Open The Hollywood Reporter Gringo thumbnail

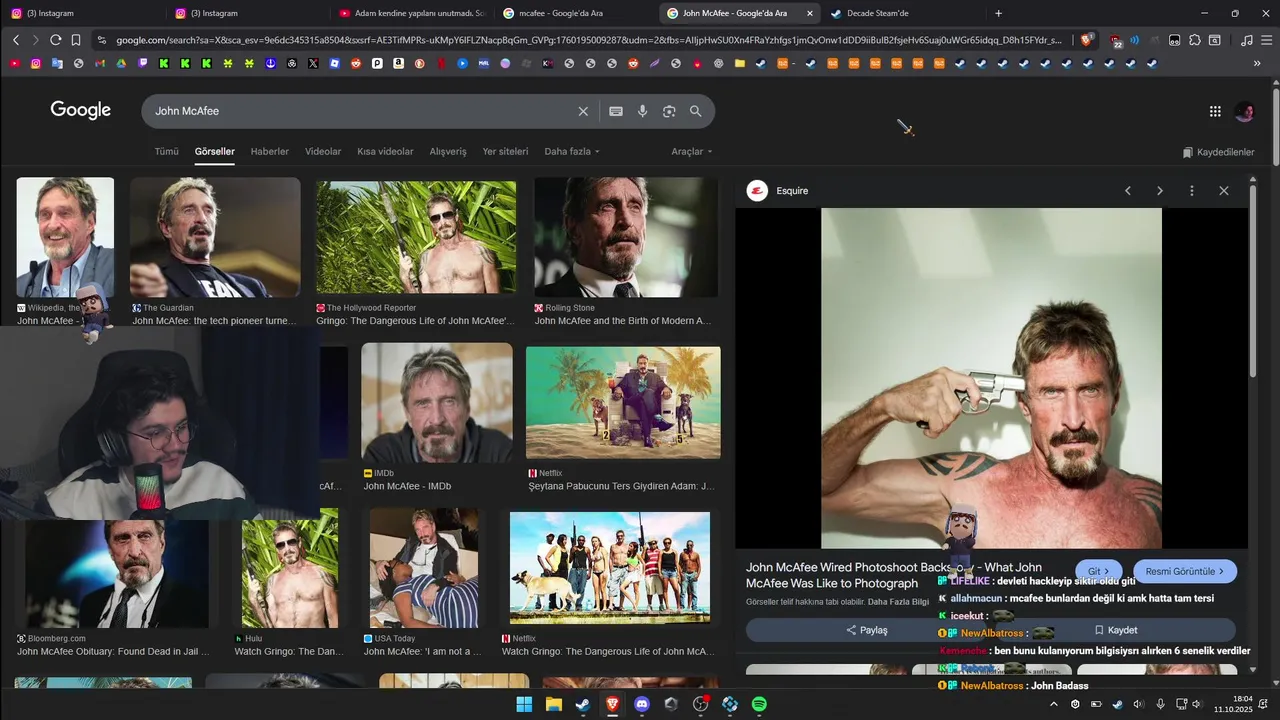point(416,238)
